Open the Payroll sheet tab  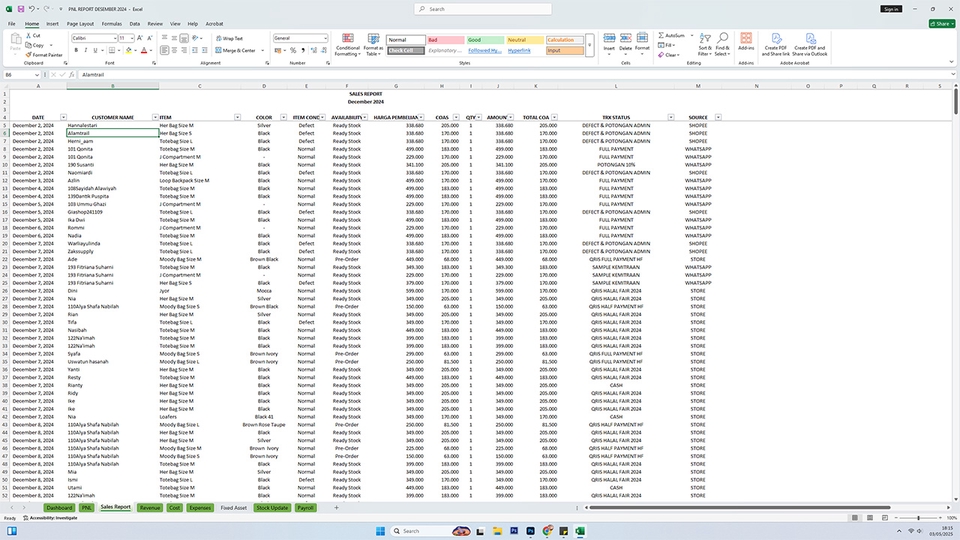pyautogui.click(x=305, y=508)
